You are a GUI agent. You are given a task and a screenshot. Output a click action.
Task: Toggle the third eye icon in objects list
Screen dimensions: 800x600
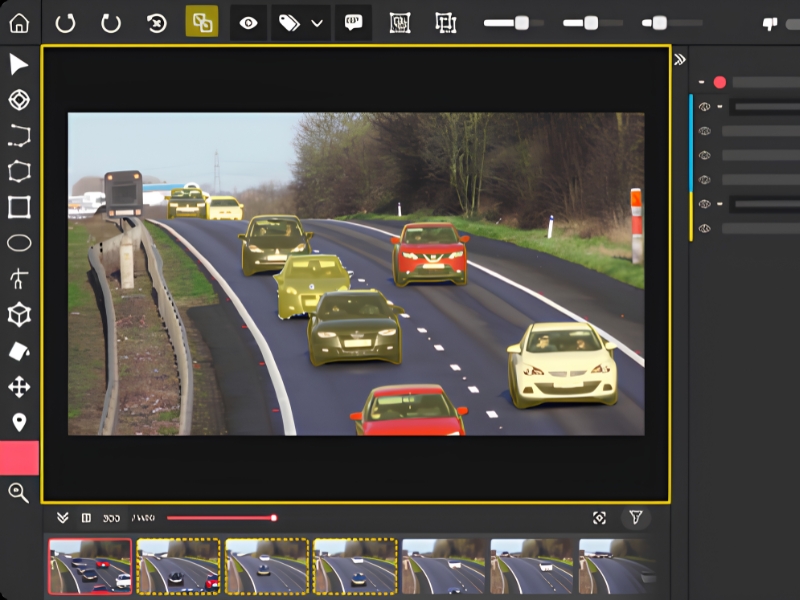pos(705,155)
